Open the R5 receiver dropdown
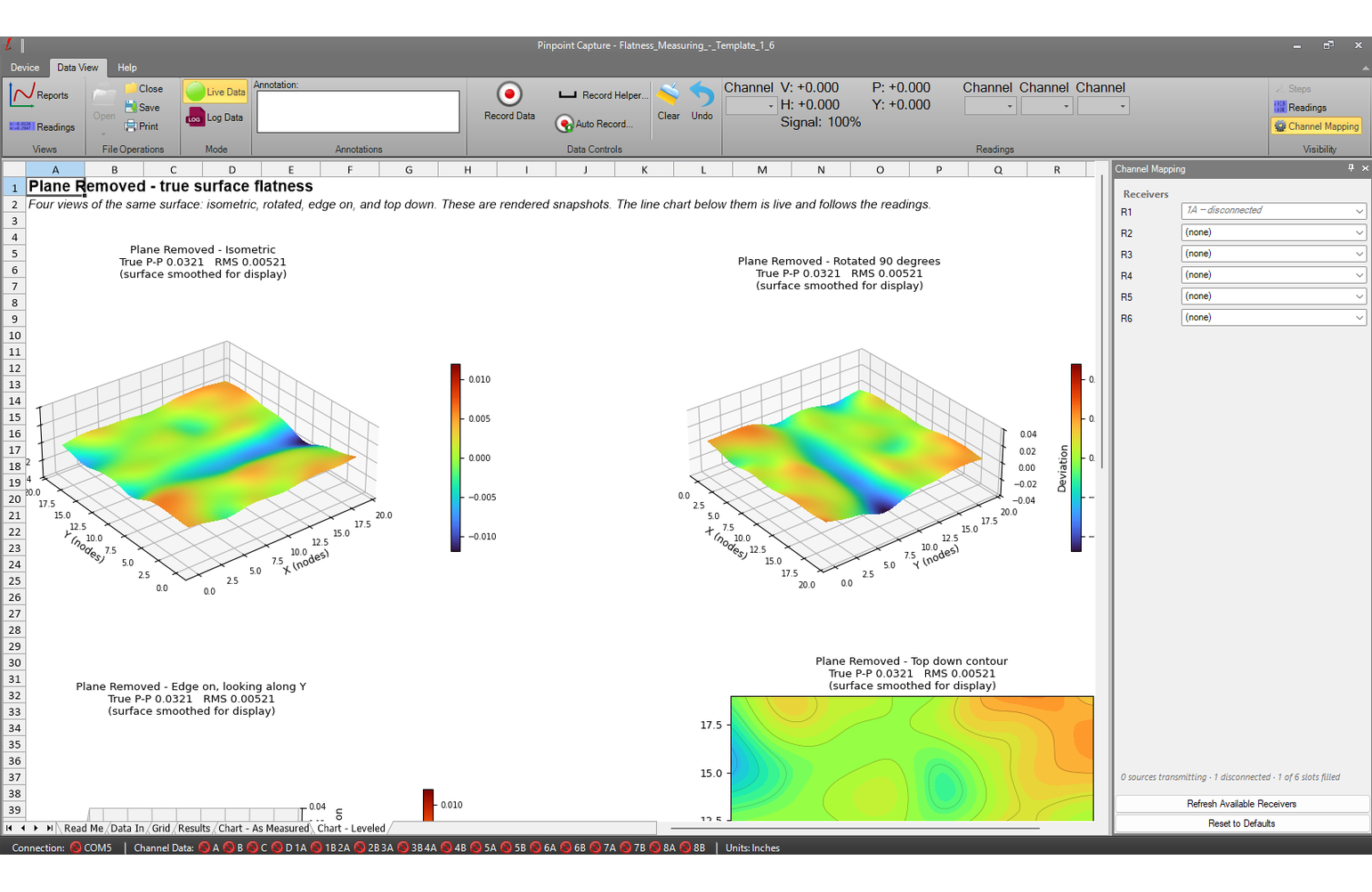Viewport: 1372px width, 892px height. [1273, 296]
